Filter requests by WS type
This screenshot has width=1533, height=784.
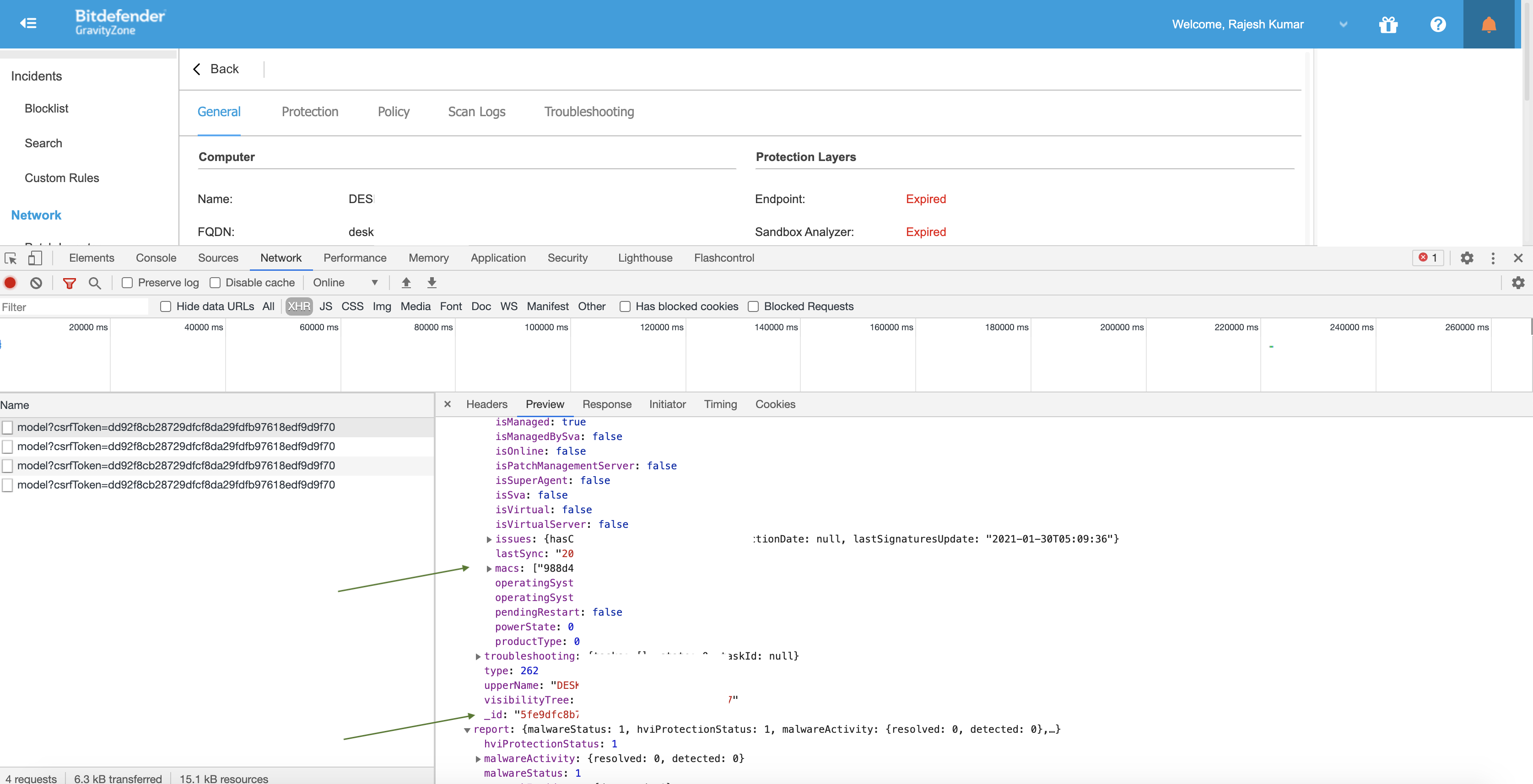tap(508, 307)
